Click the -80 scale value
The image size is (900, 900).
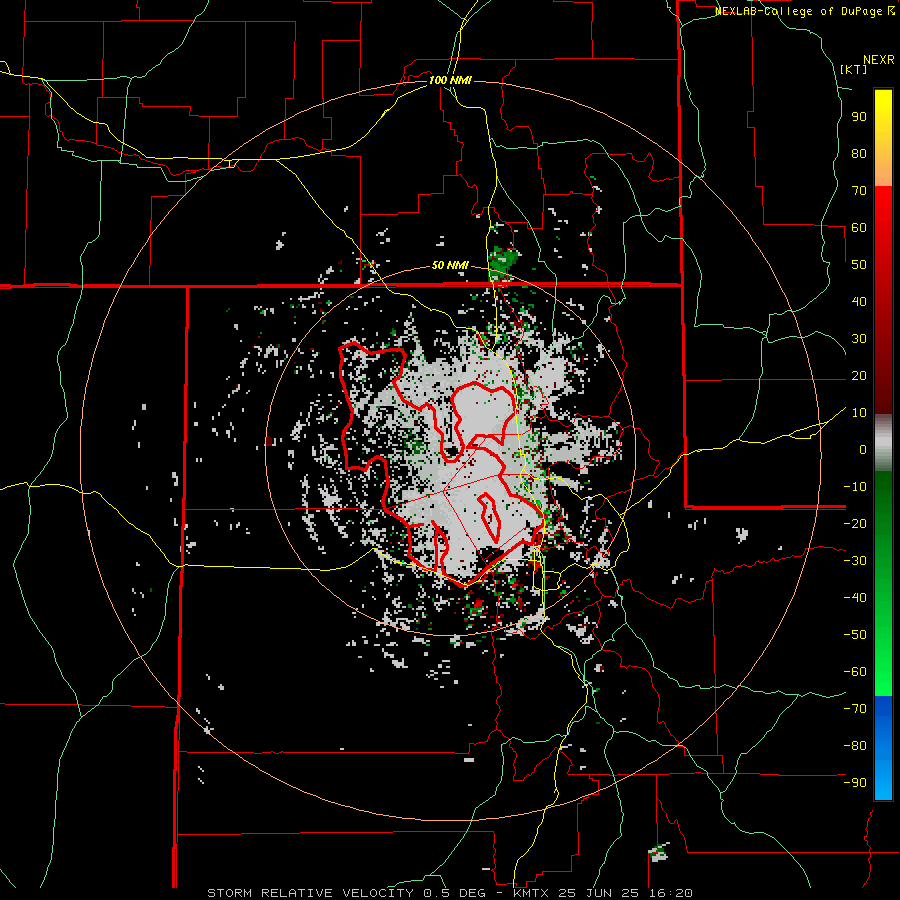(x=855, y=746)
